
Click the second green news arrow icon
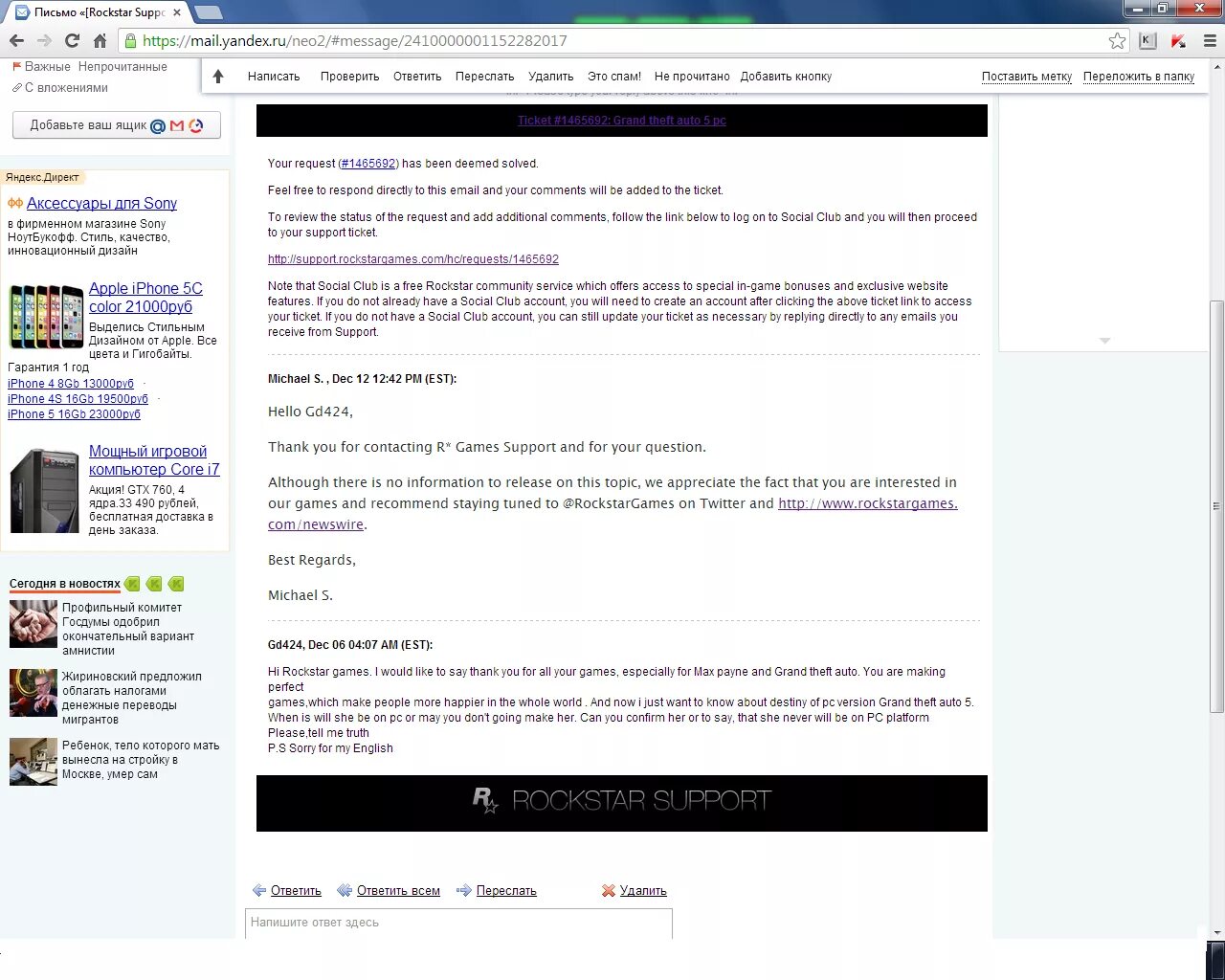(154, 584)
